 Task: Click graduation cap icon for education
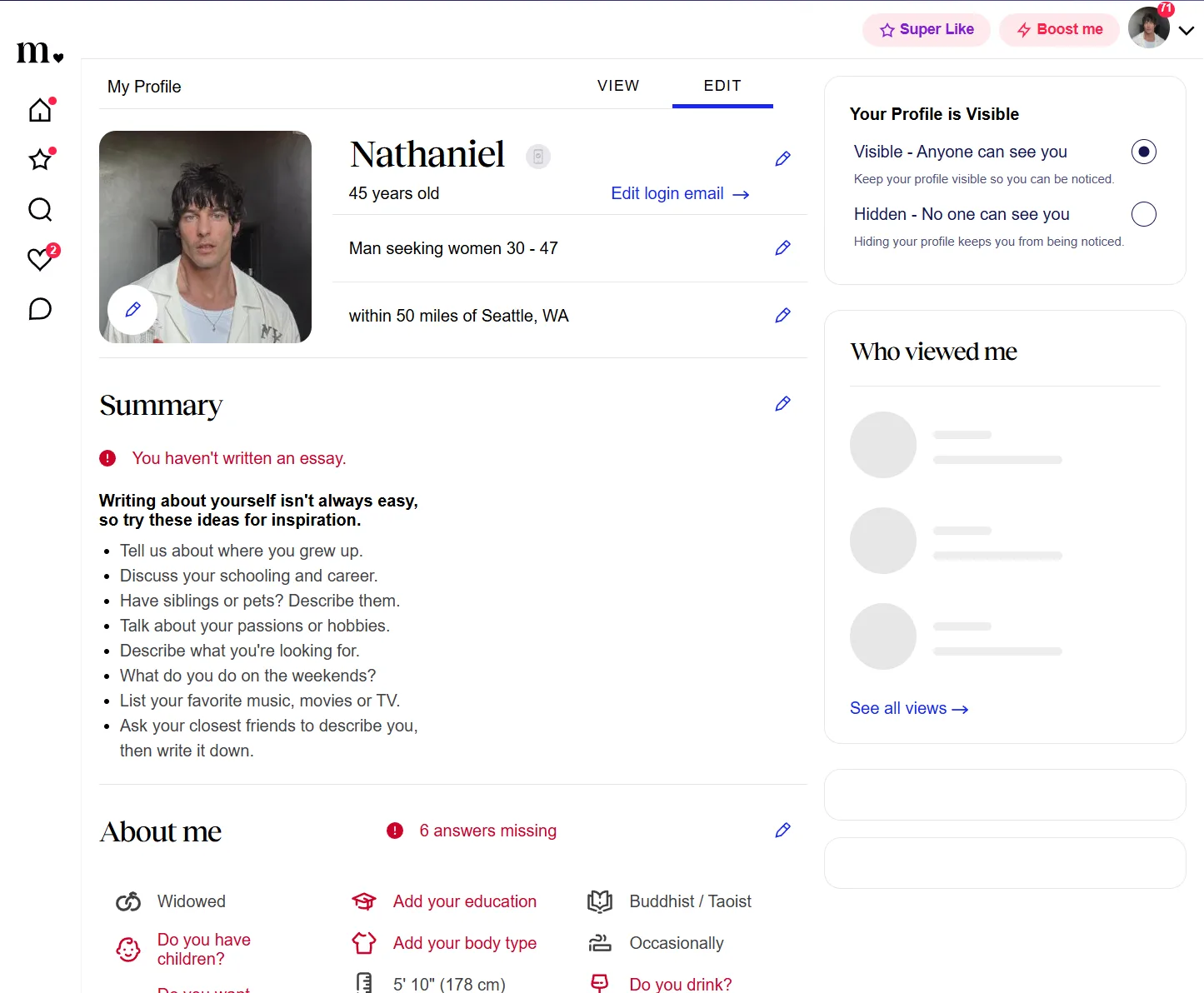point(364,901)
